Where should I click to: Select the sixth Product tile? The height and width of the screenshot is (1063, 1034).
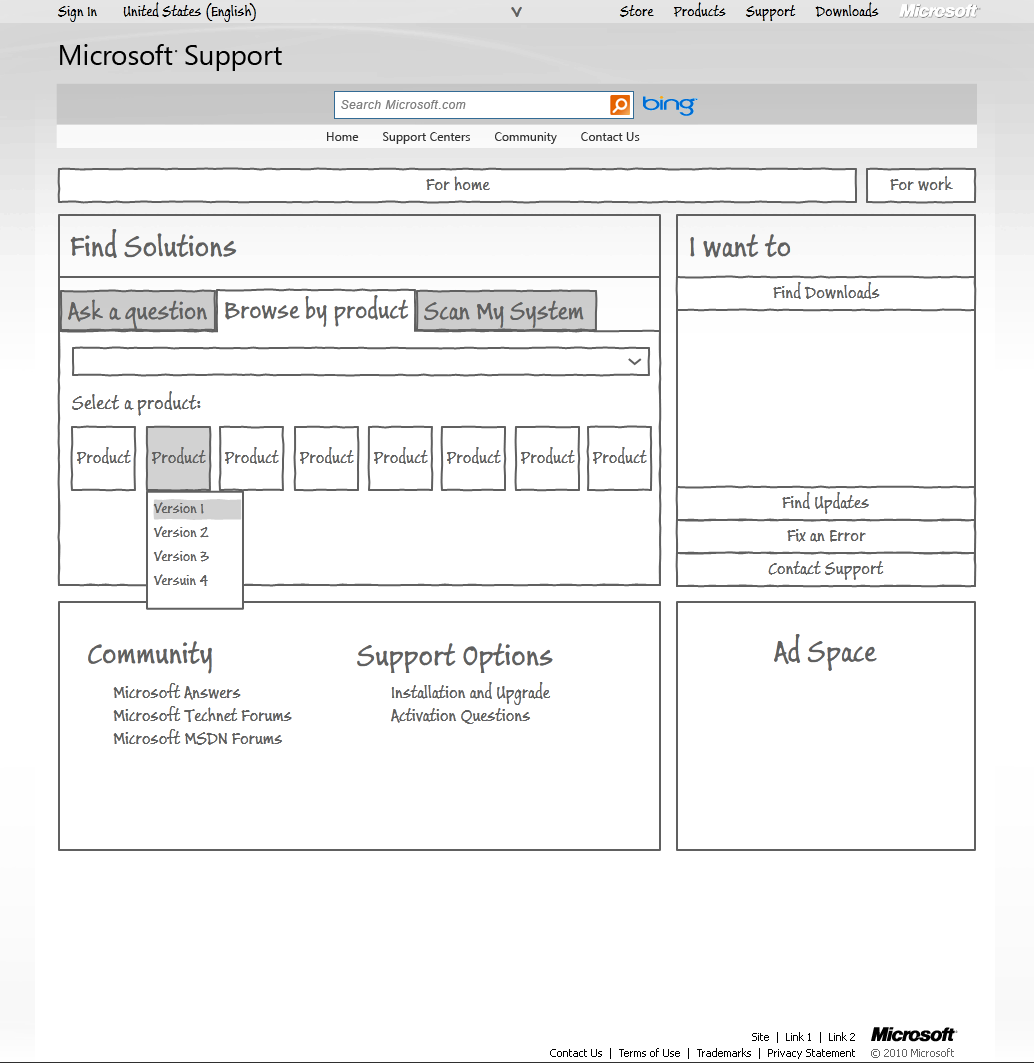point(473,458)
